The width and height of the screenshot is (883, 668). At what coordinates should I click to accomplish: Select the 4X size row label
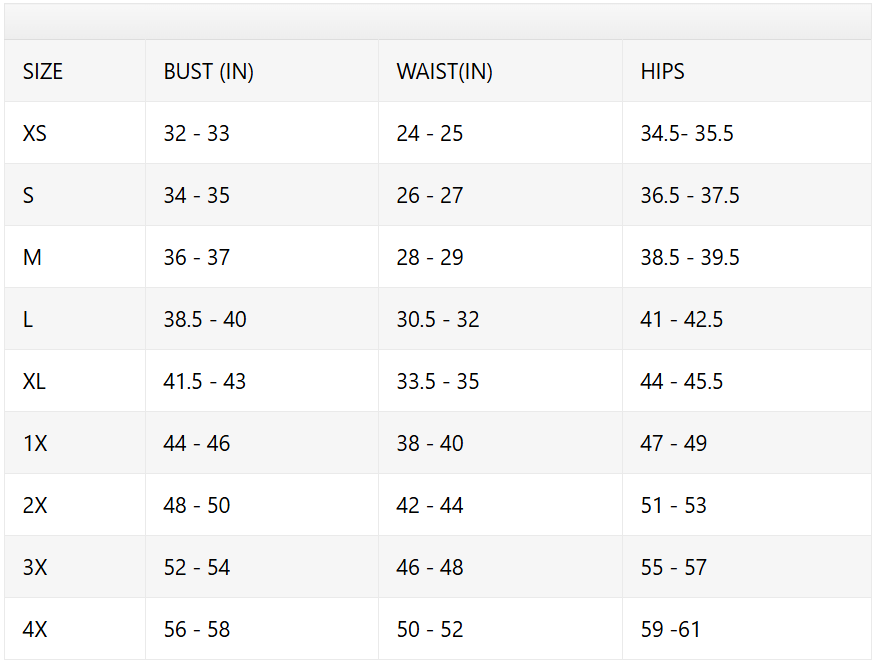click(35, 629)
